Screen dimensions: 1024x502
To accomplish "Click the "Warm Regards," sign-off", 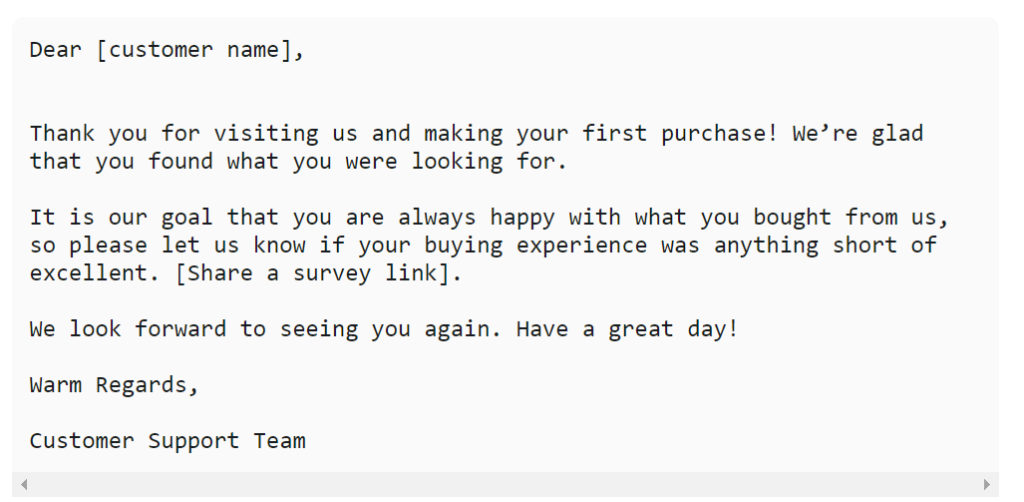I will tap(115, 385).
